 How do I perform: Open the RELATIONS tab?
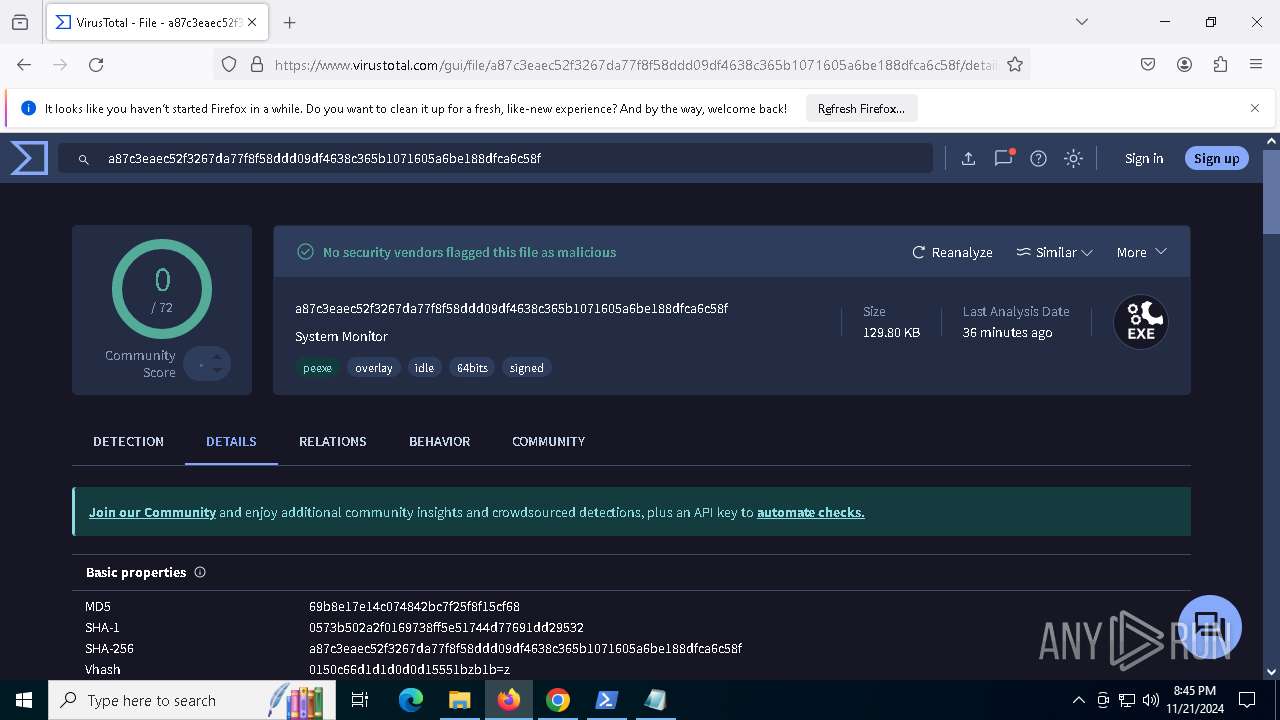(x=333, y=441)
